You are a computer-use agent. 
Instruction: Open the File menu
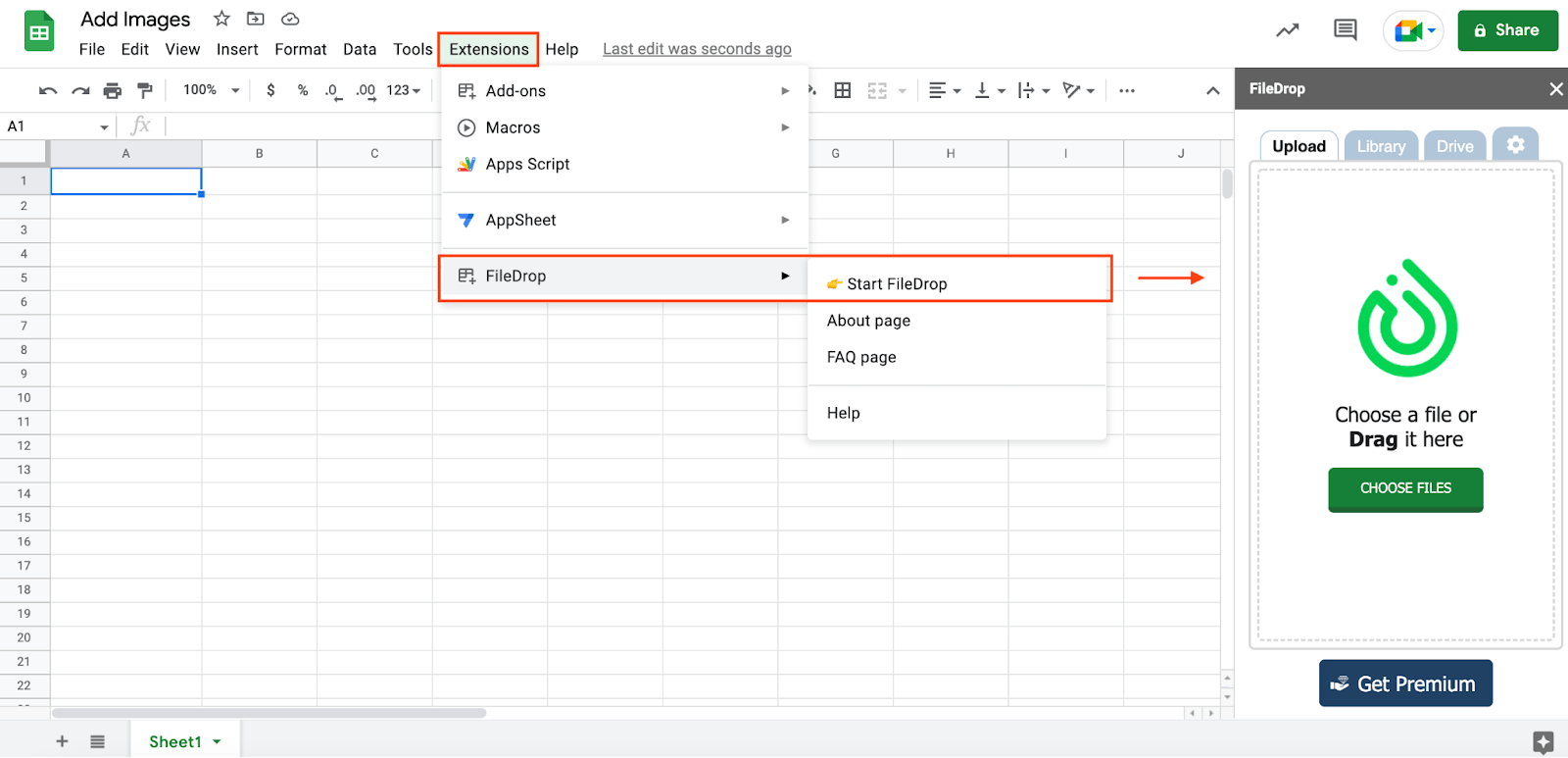[x=92, y=49]
